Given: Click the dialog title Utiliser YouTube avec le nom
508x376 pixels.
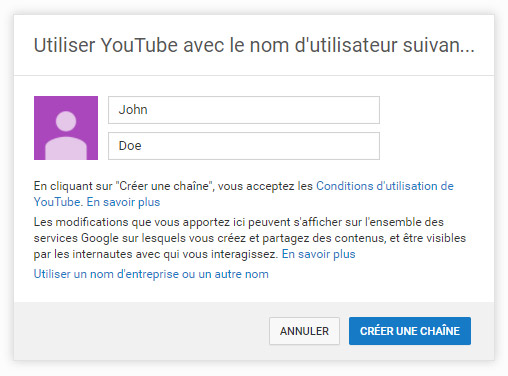Looking at the screenshot, I should (x=254, y=45).
